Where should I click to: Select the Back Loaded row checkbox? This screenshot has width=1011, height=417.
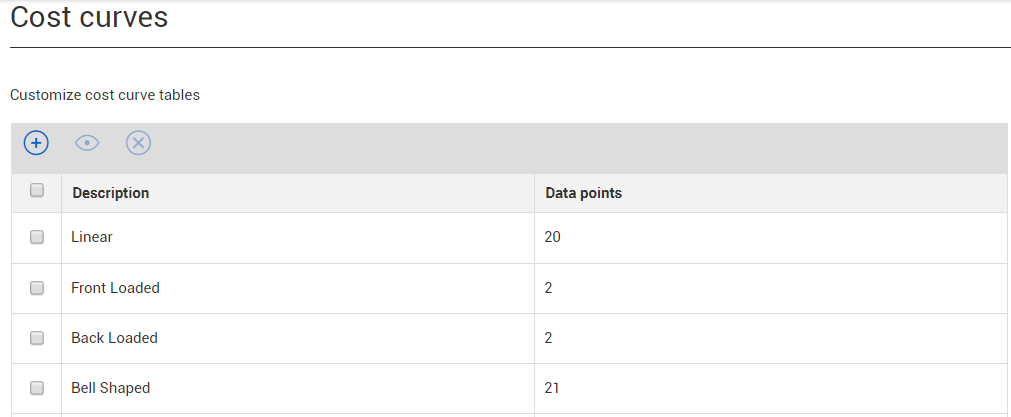point(37,338)
